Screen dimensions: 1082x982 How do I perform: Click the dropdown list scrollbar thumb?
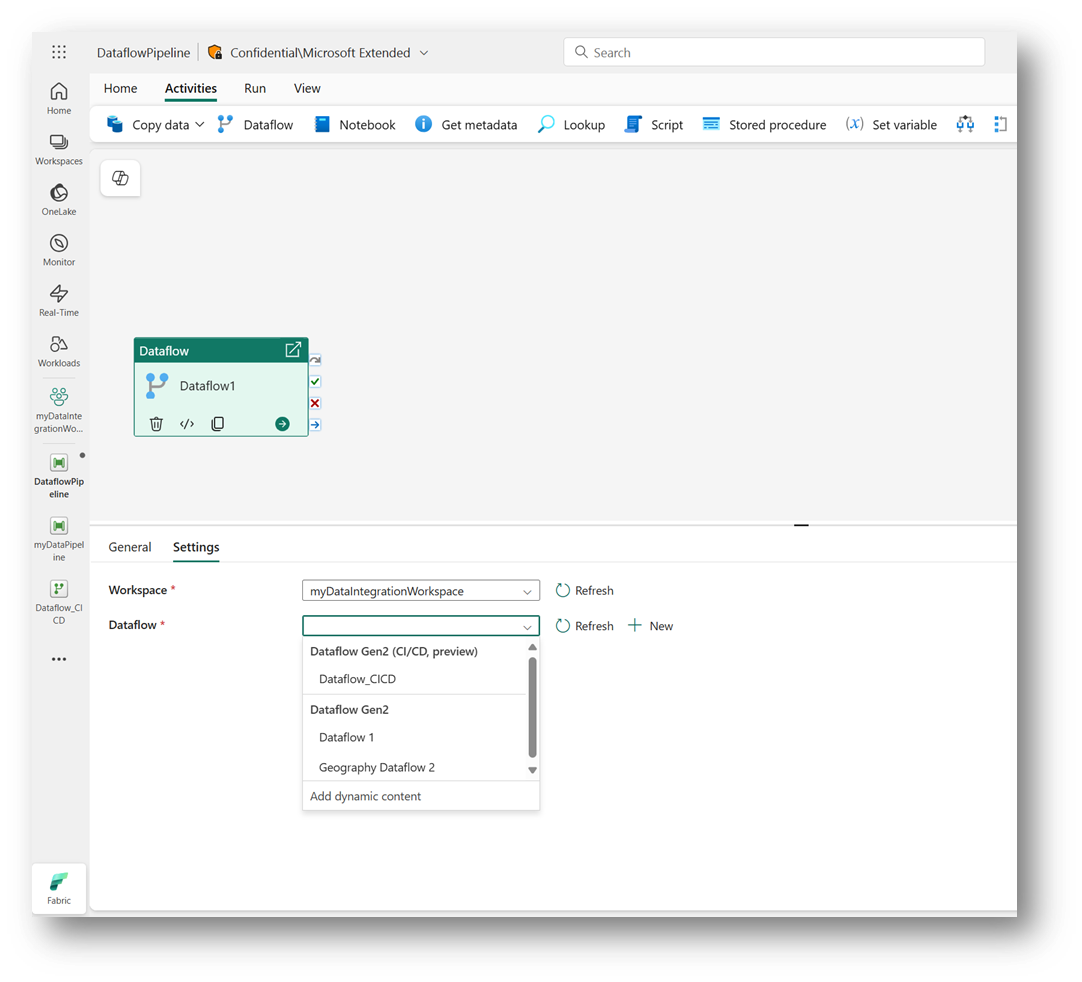(x=532, y=707)
